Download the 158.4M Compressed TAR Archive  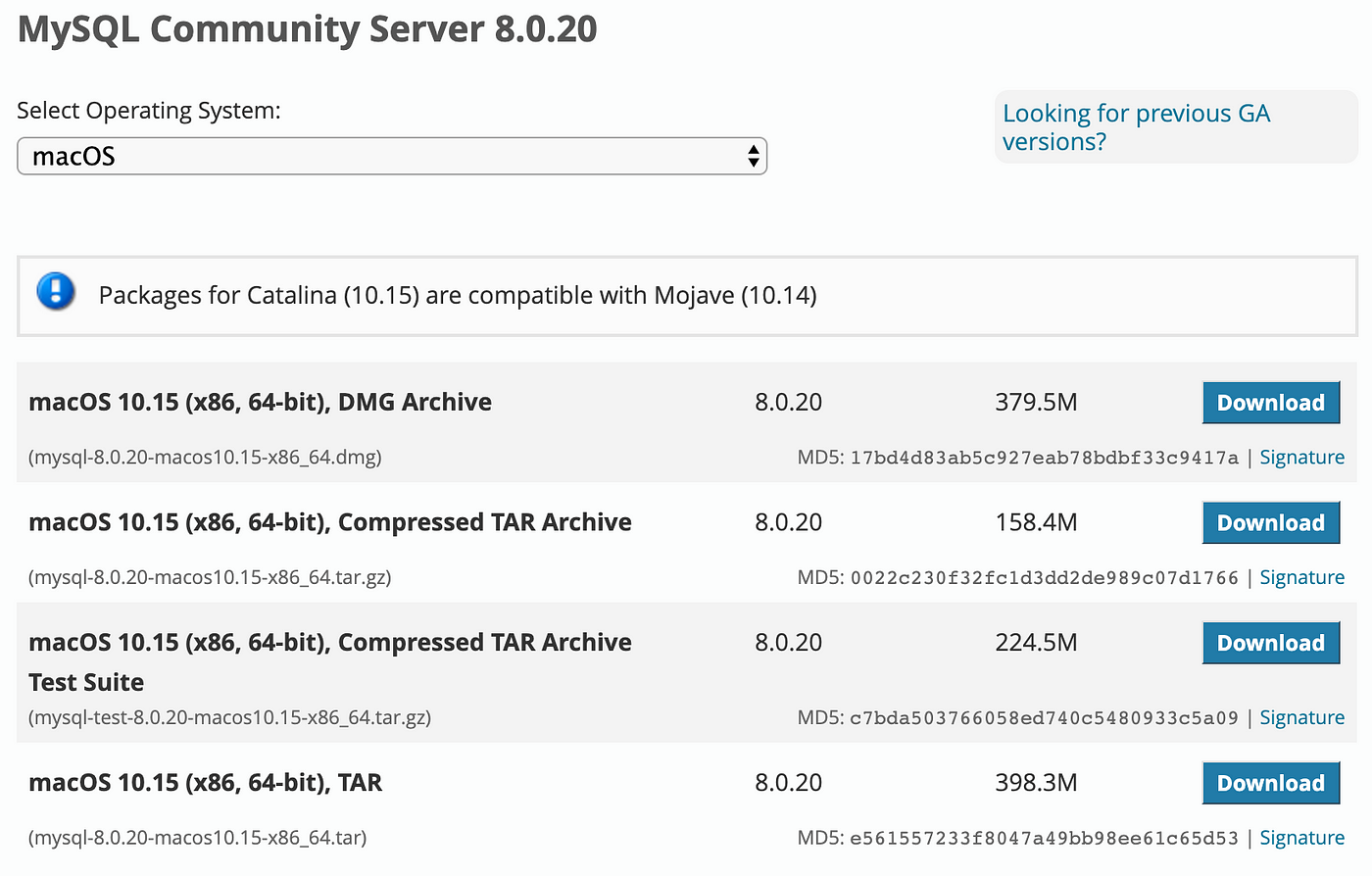(1270, 523)
